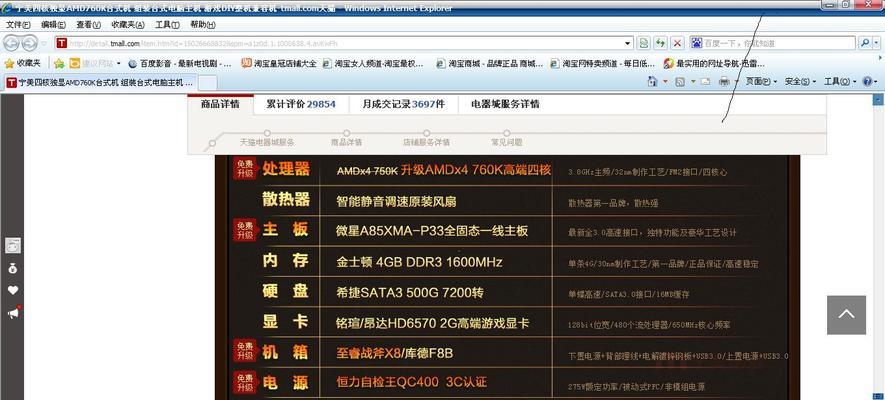Open the 工具(O) command bar dropdown
This screenshot has height=400, width=885.
[840, 82]
